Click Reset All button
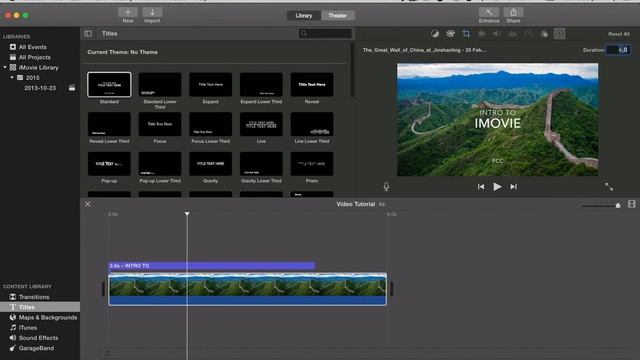 (619, 34)
